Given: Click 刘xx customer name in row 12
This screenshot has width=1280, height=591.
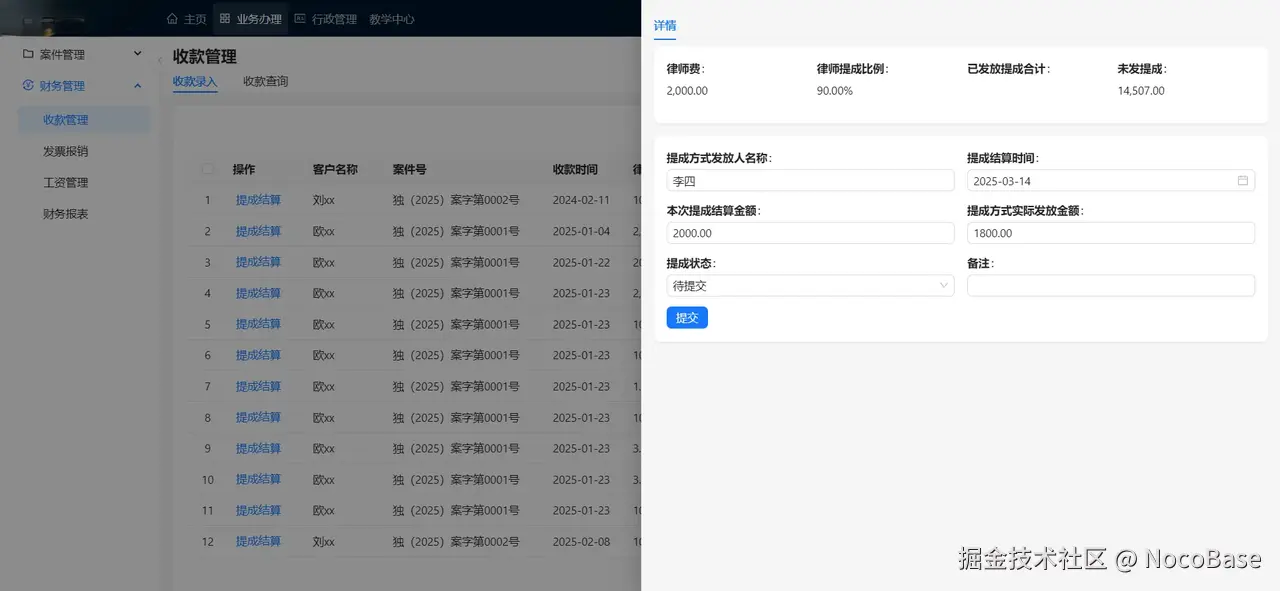Looking at the screenshot, I should pyautogui.click(x=324, y=541).
